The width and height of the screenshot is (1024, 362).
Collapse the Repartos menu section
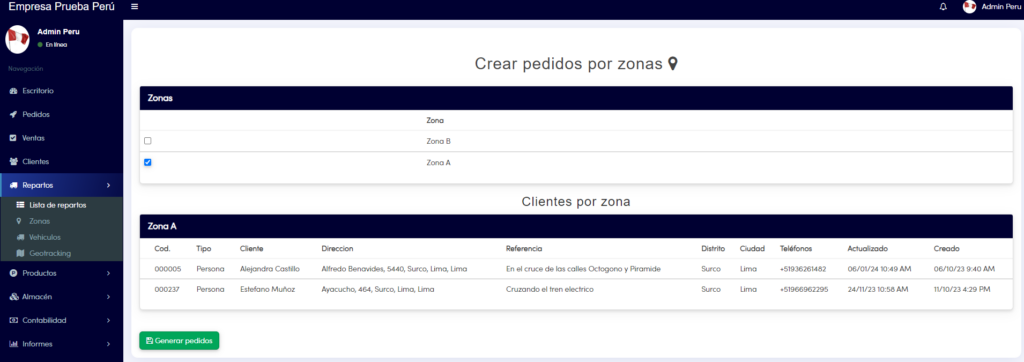point(61,185)
